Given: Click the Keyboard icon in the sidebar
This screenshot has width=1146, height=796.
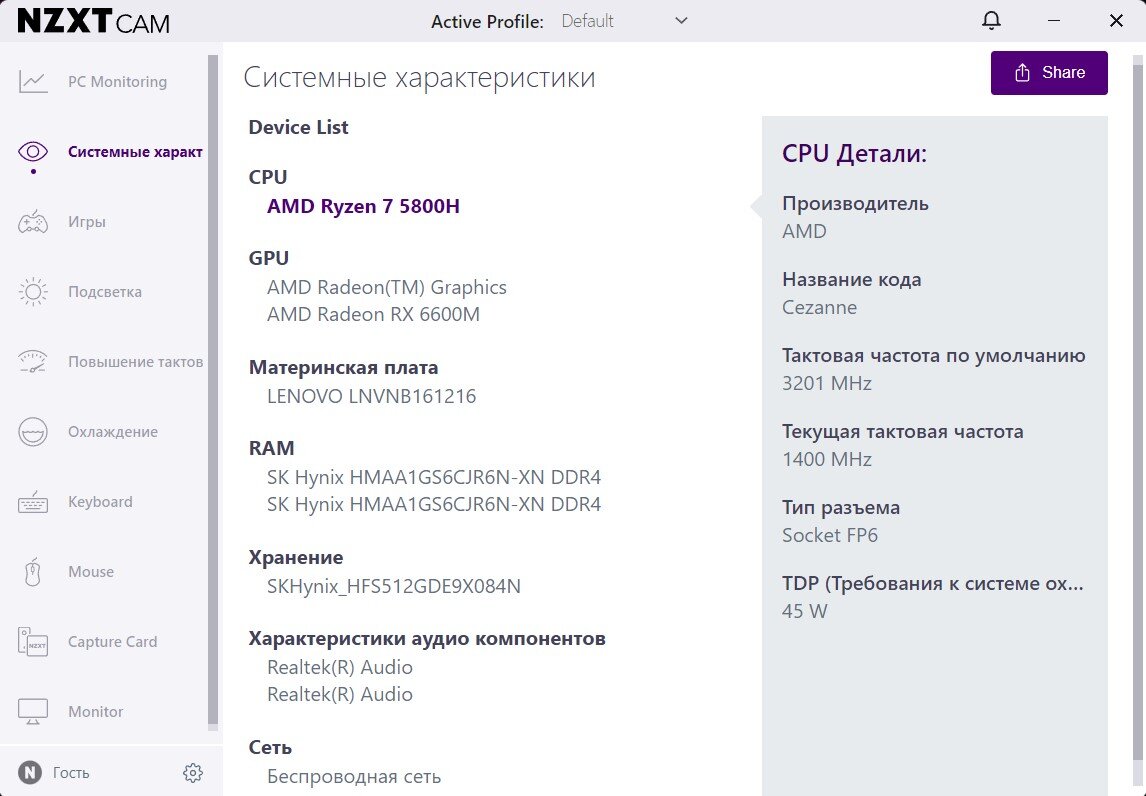Looking at the screenshot, I should [33, 501].
